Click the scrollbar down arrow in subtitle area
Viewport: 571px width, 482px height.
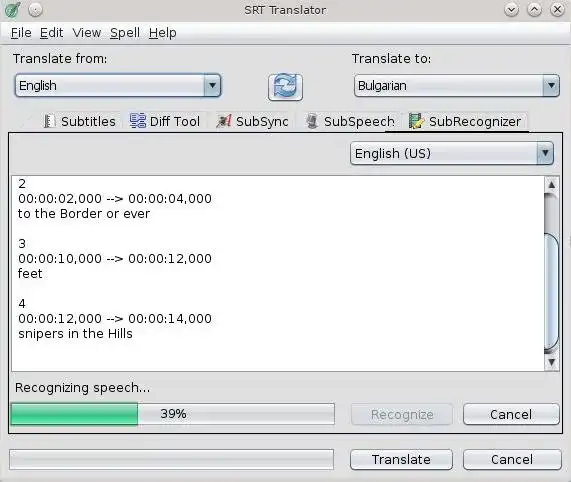pos(551,362)
